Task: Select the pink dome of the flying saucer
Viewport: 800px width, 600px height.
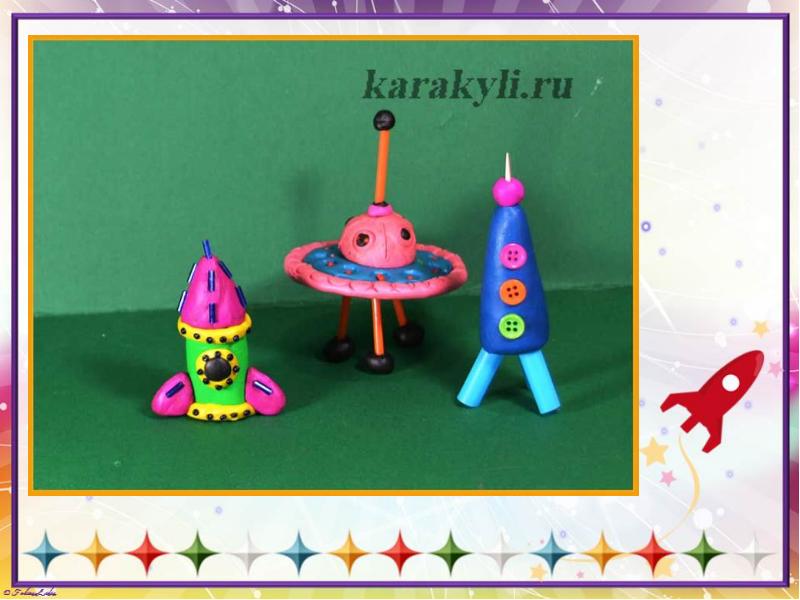Action: (x=375, y=242)
